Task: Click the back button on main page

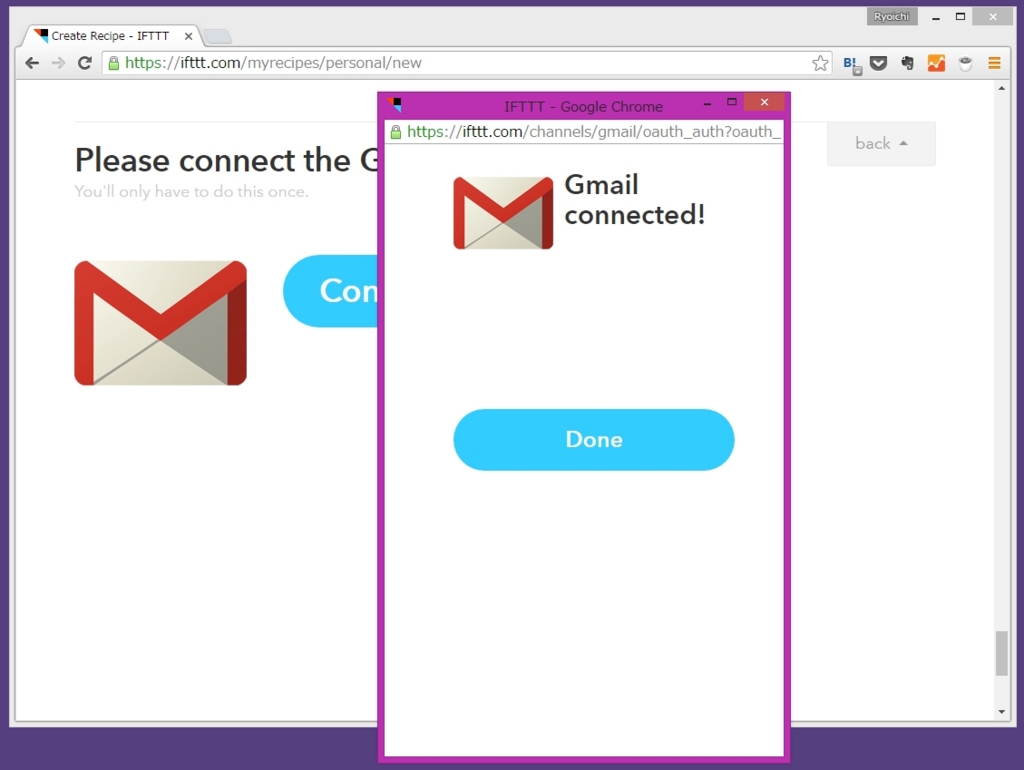Action: click(x=881, y=144)
